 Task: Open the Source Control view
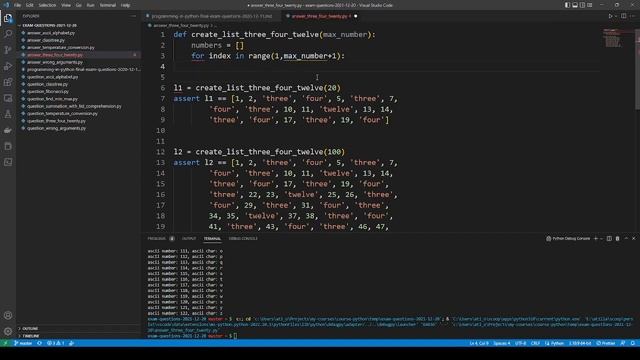[x=8, y=50]
